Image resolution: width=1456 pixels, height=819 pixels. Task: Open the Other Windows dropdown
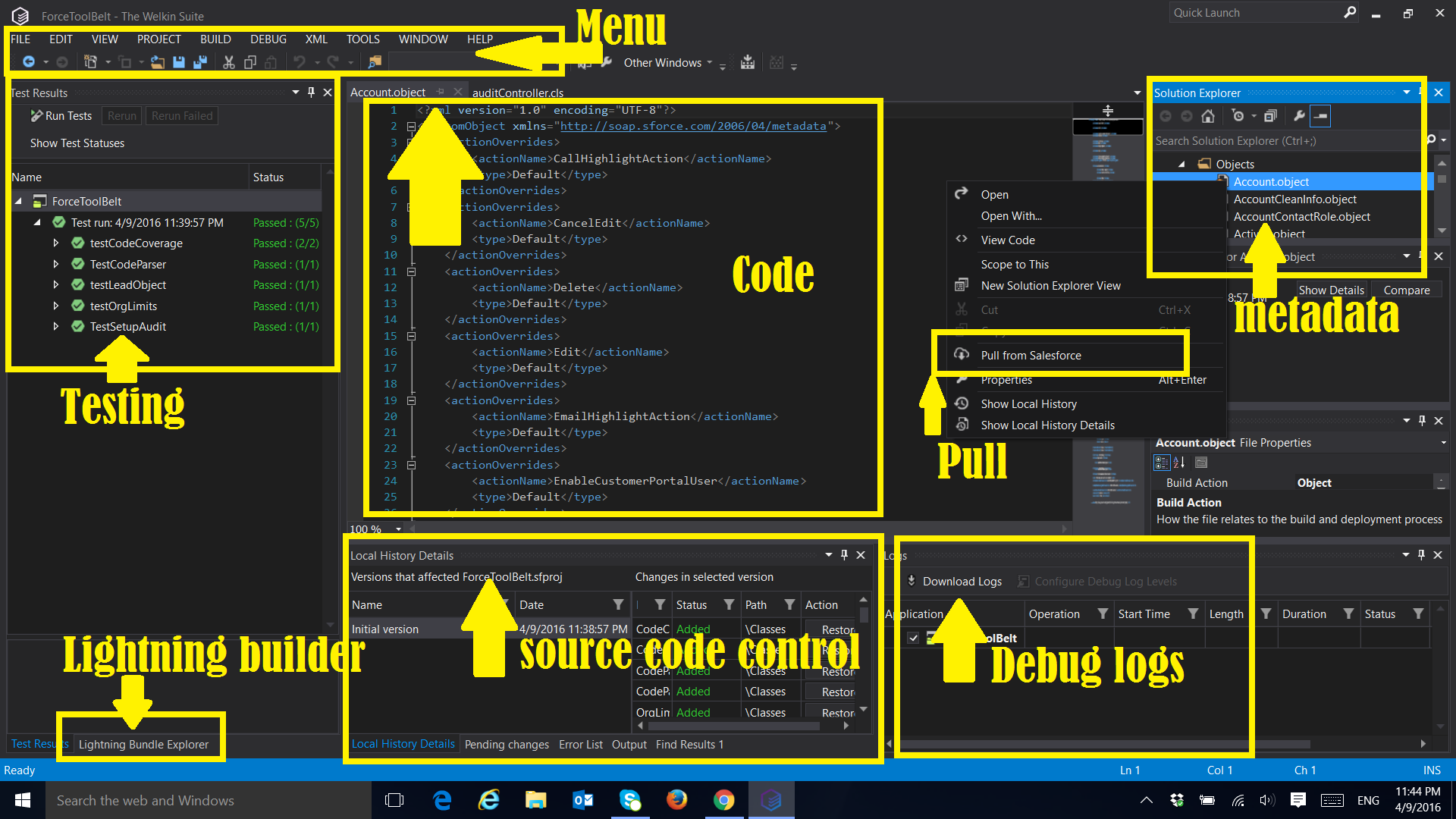tap(667, 63)
